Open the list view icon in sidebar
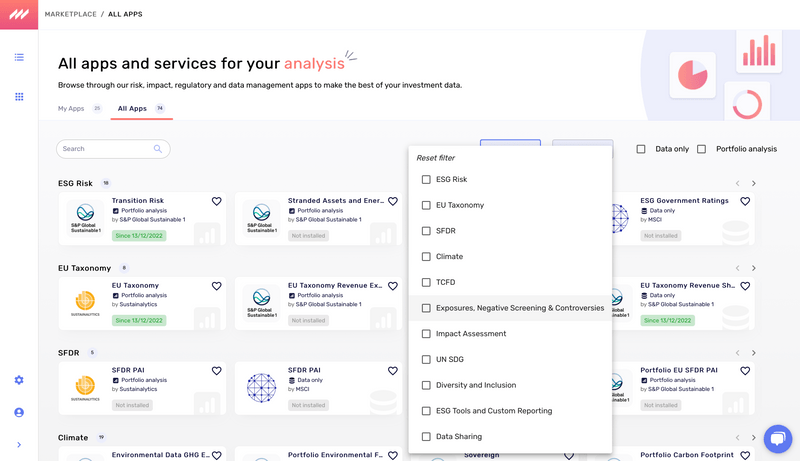 [19, 57]
